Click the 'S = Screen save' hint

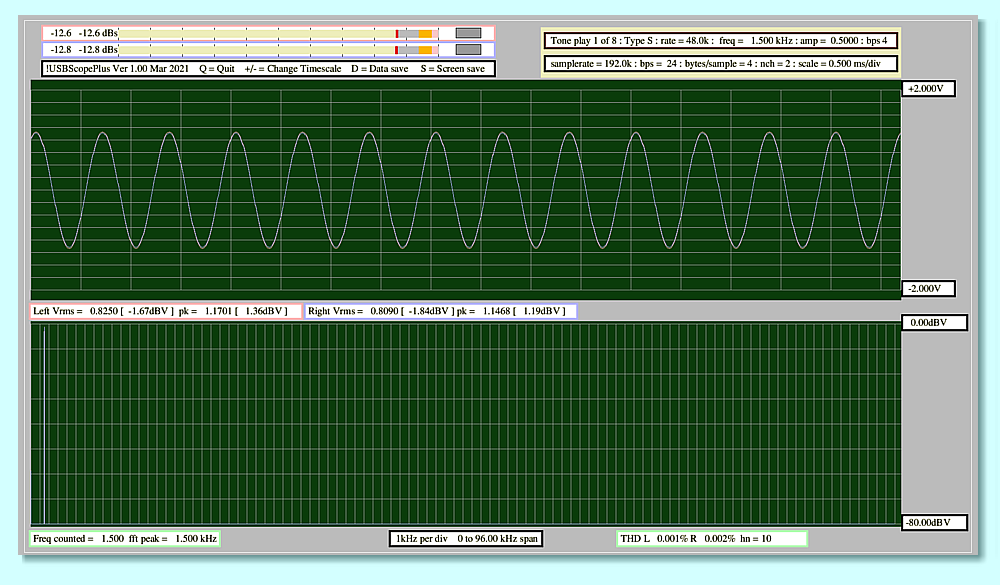(x=453, y=69)
